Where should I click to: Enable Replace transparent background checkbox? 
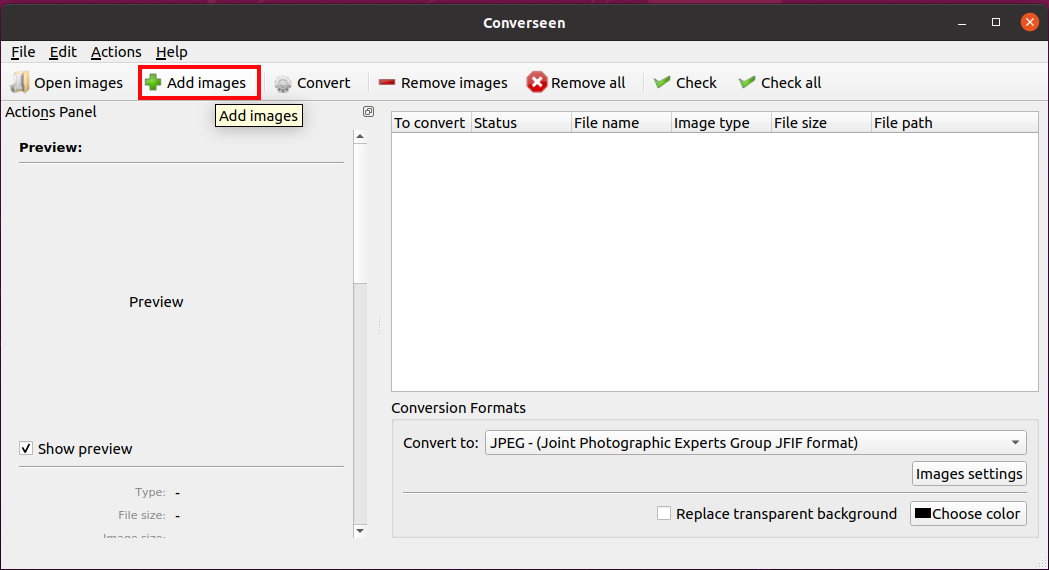click(664, 513)
